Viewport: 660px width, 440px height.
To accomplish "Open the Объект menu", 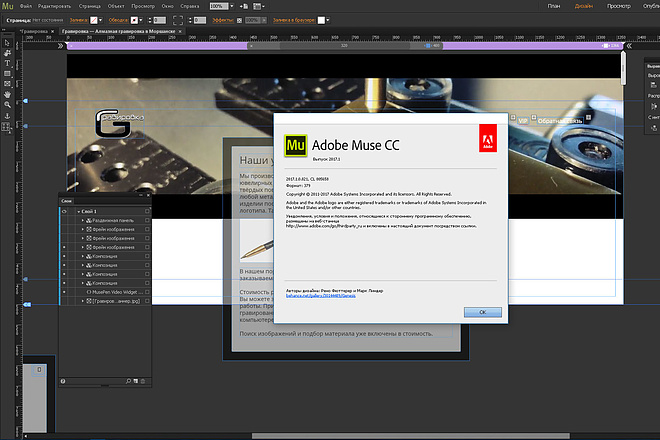I will point(116,6).
